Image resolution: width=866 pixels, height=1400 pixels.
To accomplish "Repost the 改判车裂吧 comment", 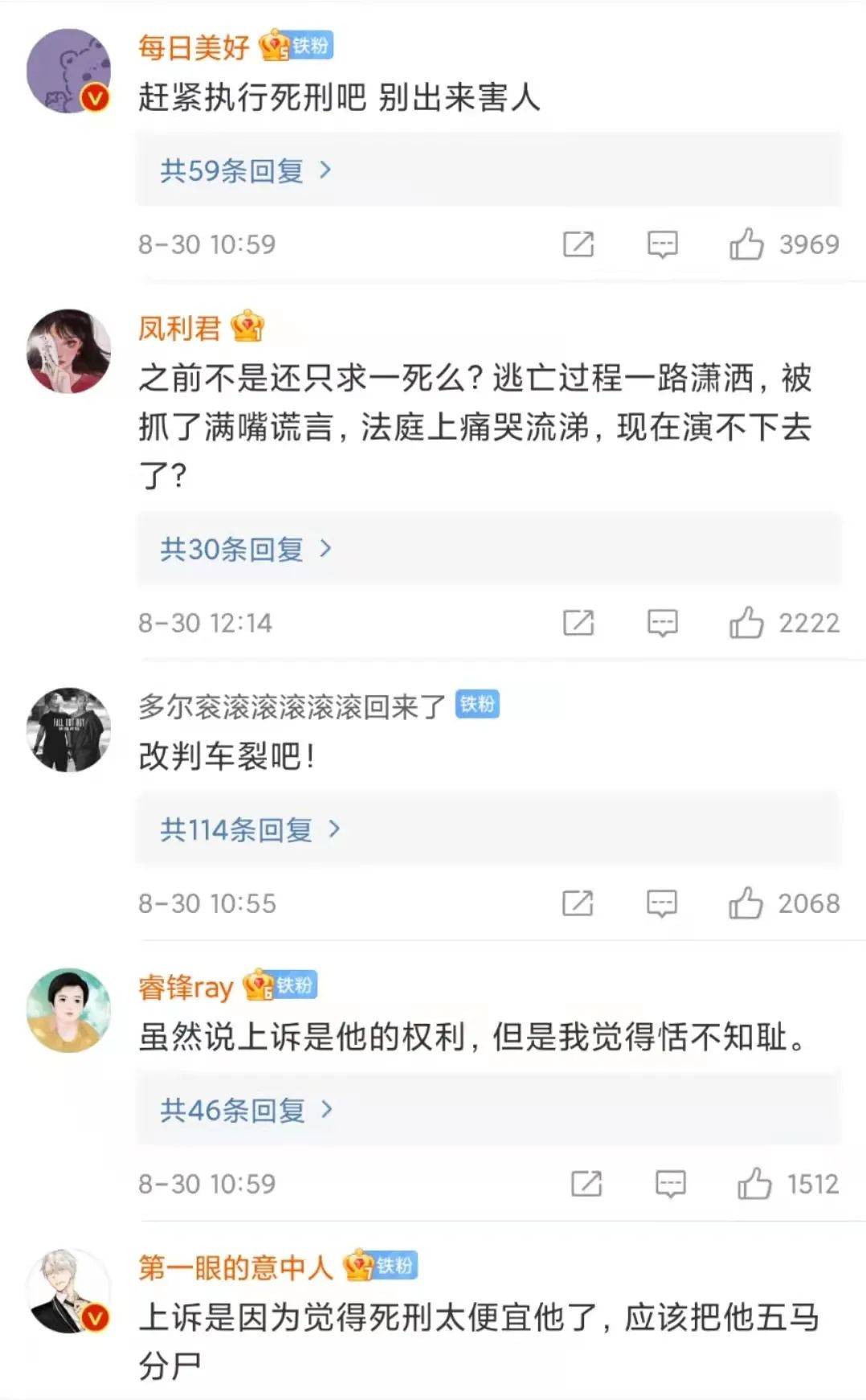I will tap(578, 903).
